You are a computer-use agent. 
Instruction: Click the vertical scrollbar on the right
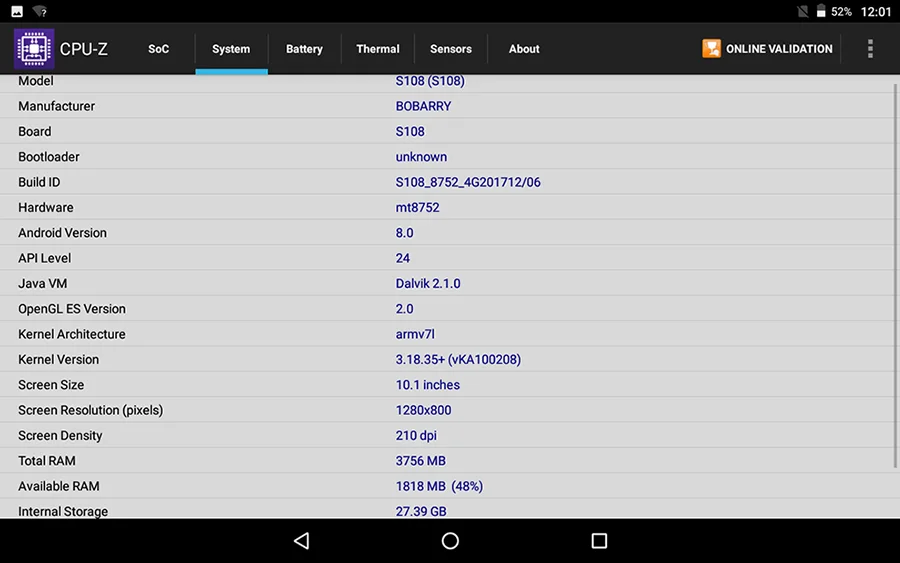tap(895, 275)
